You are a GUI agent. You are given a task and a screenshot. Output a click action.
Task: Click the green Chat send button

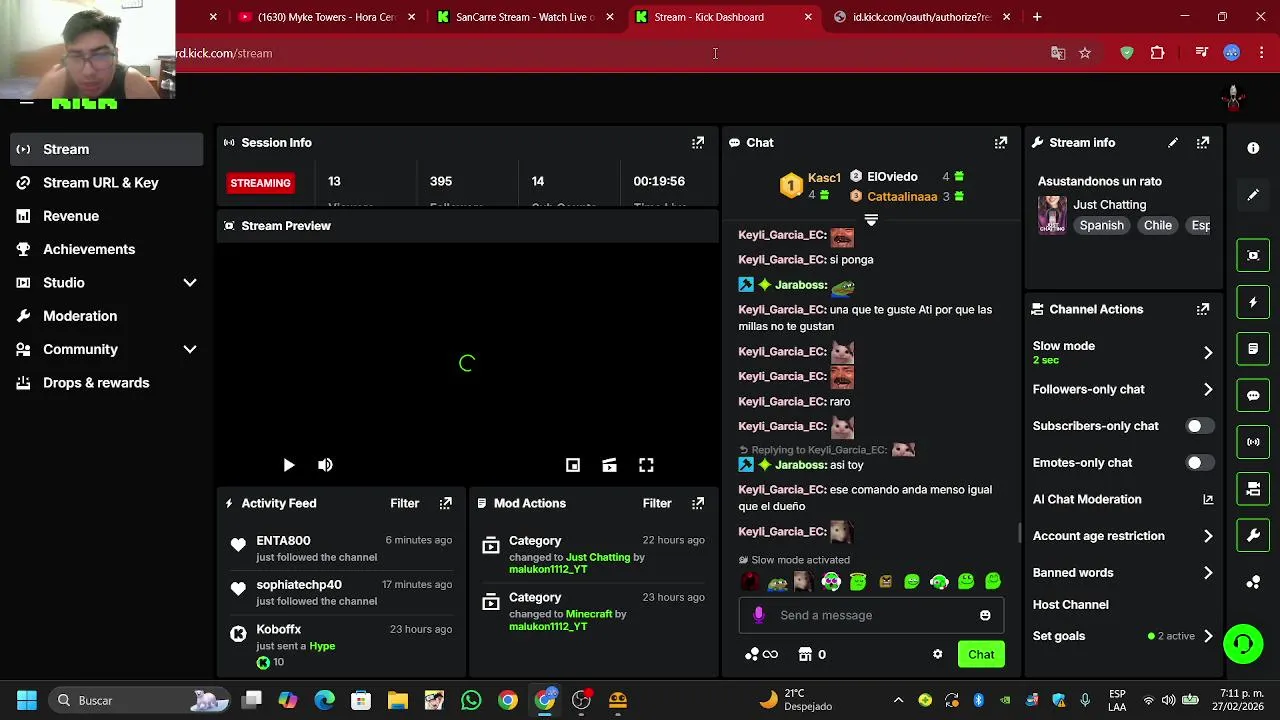pyautogui.click(x=981, y=654)
